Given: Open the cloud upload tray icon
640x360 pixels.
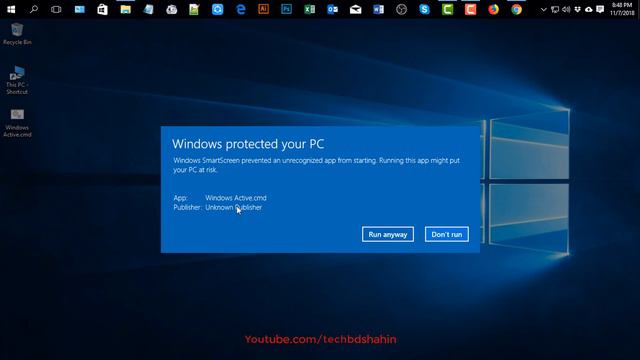Looking at the screenshot, I should pyautogui.click(x=589, y=9).
